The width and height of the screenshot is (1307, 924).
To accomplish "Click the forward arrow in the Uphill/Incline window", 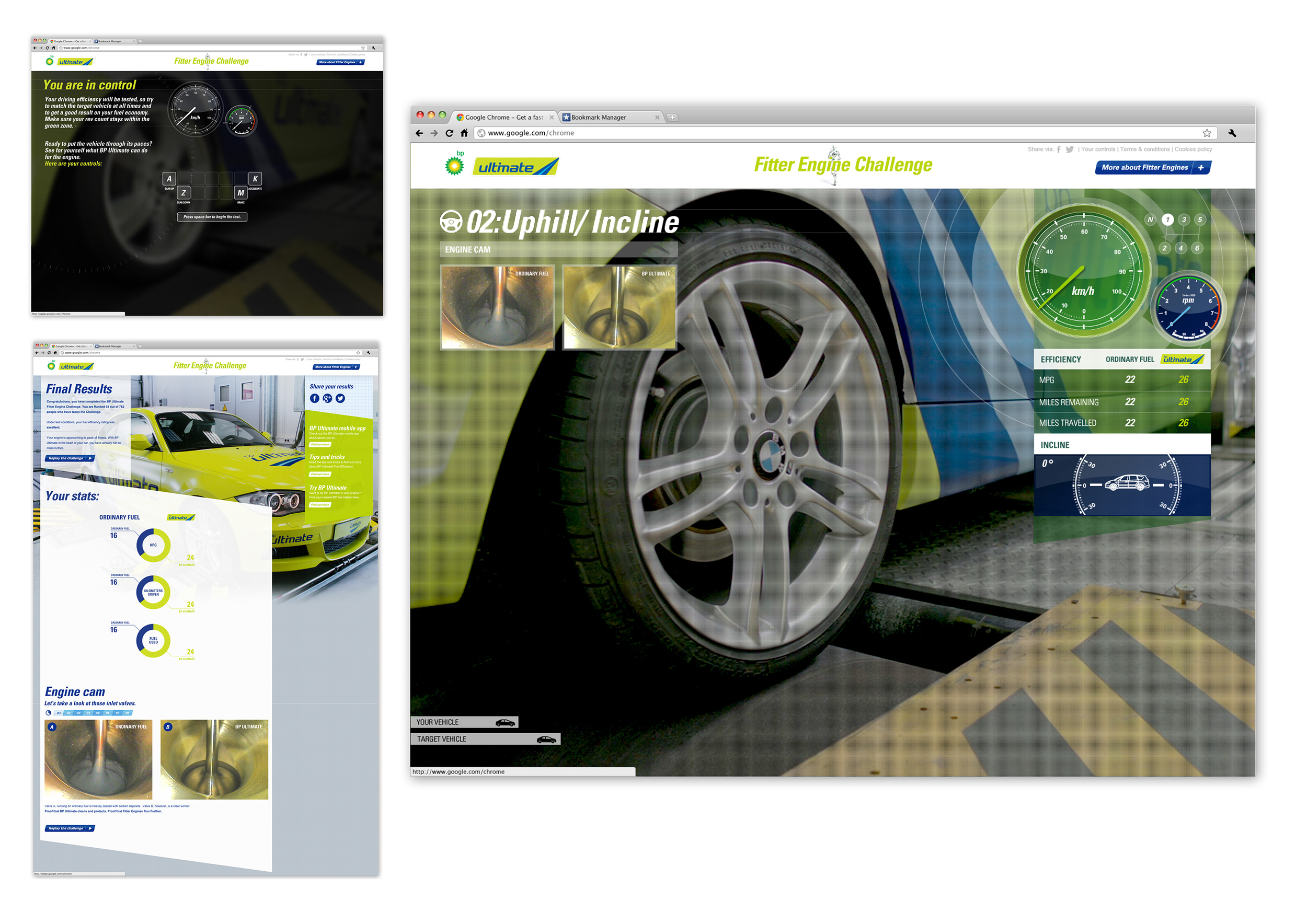I will coord(434,133).
